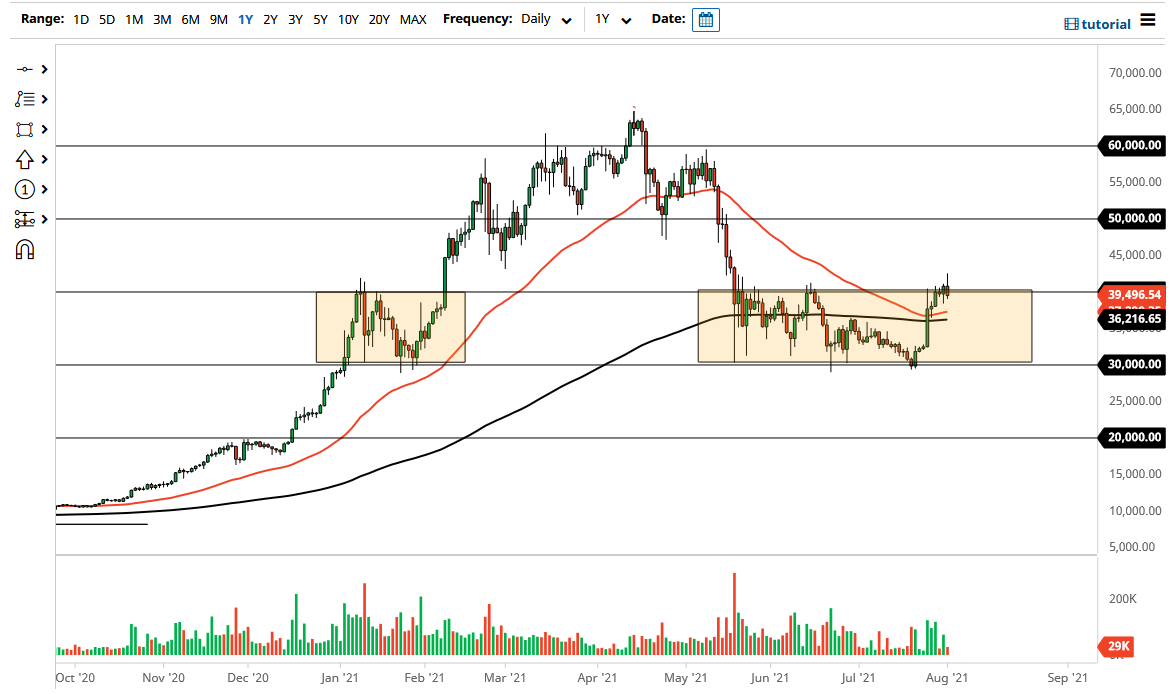1171x694 pixels.
Task: Set range to MAX
Action: [x=413, y=19]
